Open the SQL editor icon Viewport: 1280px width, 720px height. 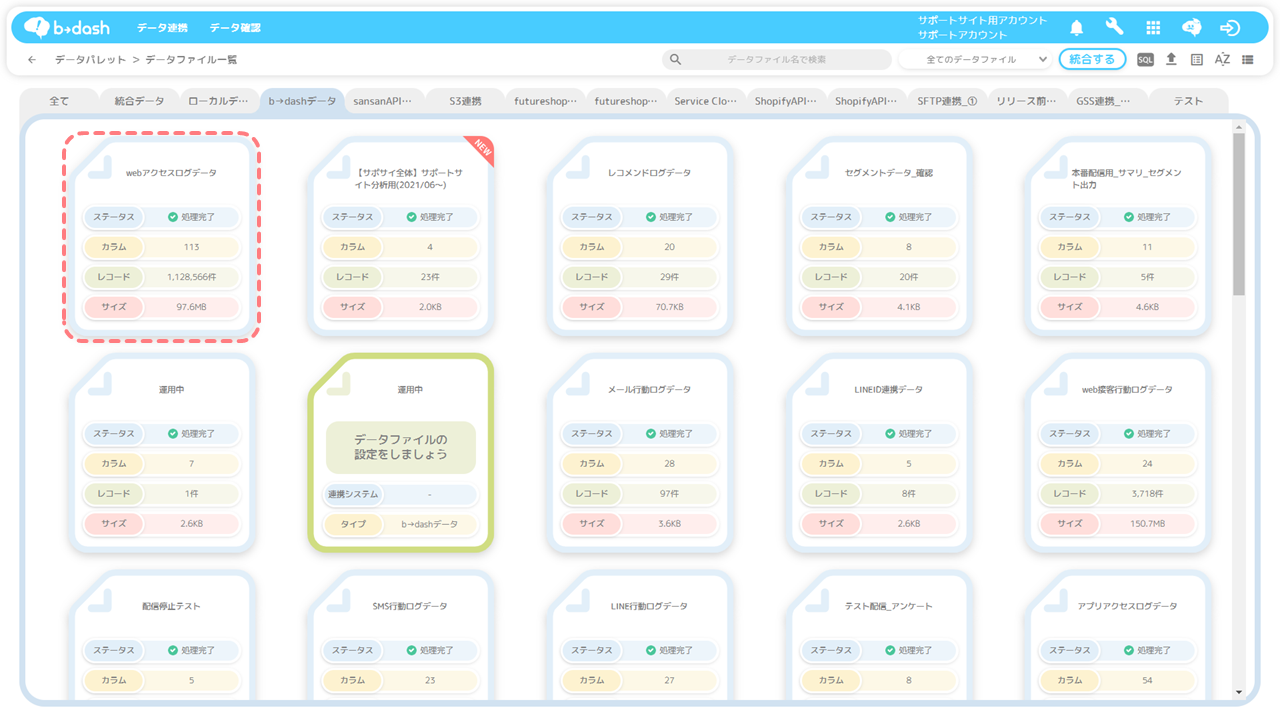tap(1146, 60)
